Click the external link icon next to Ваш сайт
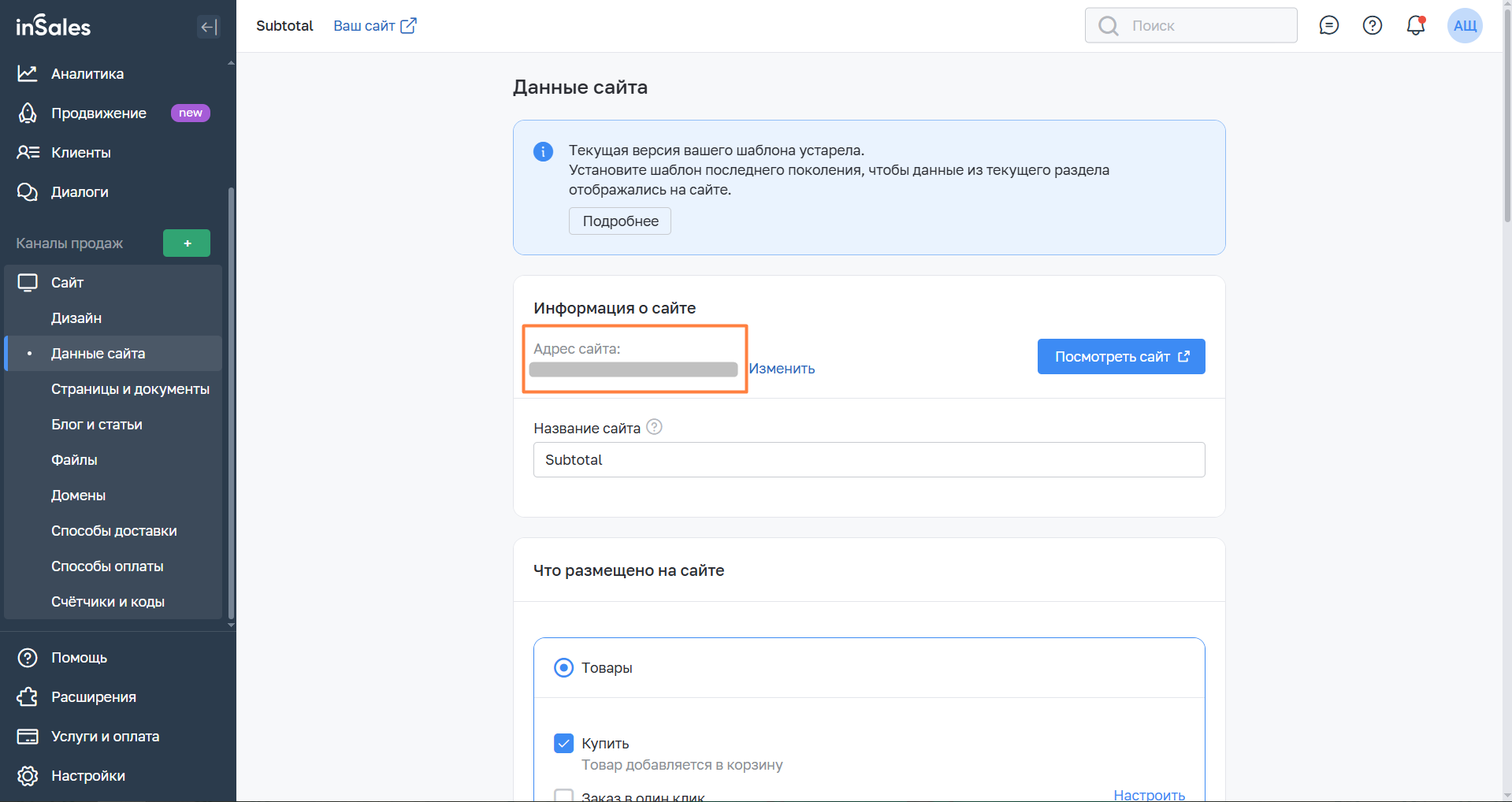This screenshot has width=1512, height=802. 408,26
